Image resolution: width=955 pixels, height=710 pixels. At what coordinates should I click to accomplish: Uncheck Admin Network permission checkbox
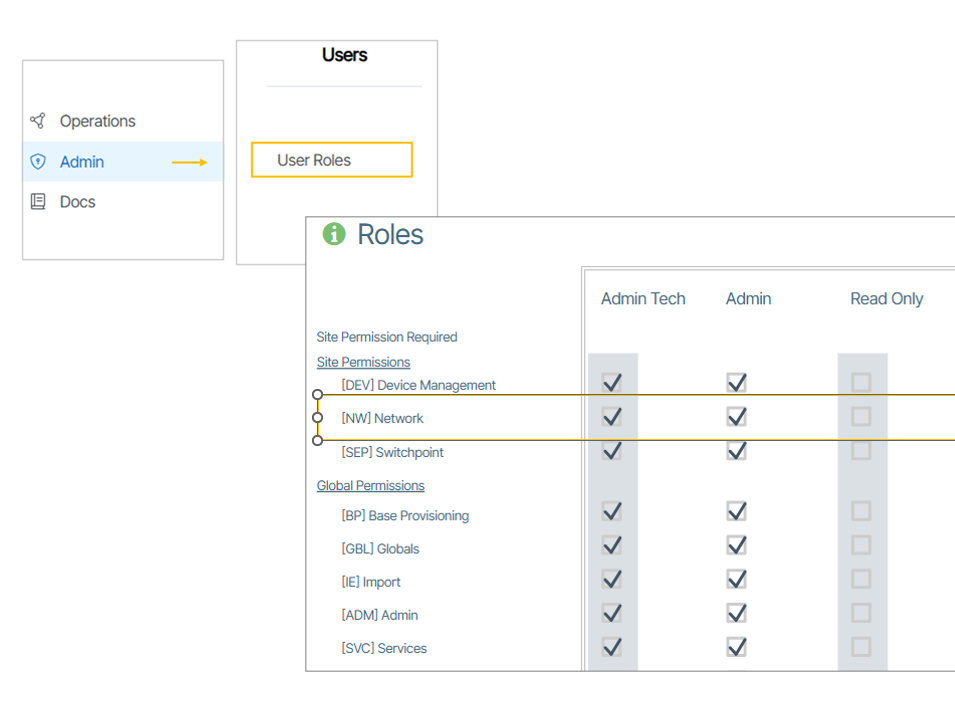coord(737,417)
